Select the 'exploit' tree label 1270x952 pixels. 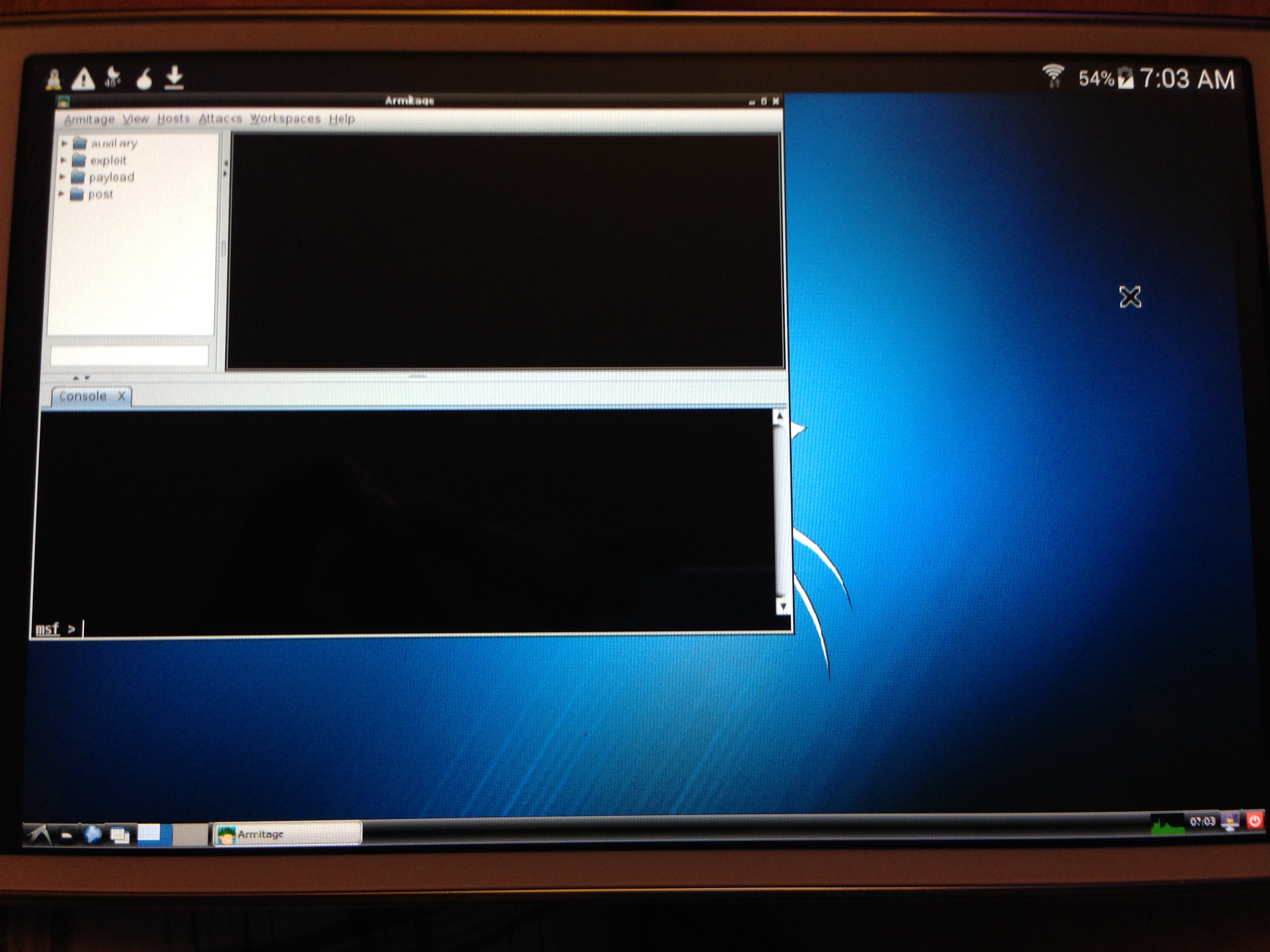tap(108, 161)
